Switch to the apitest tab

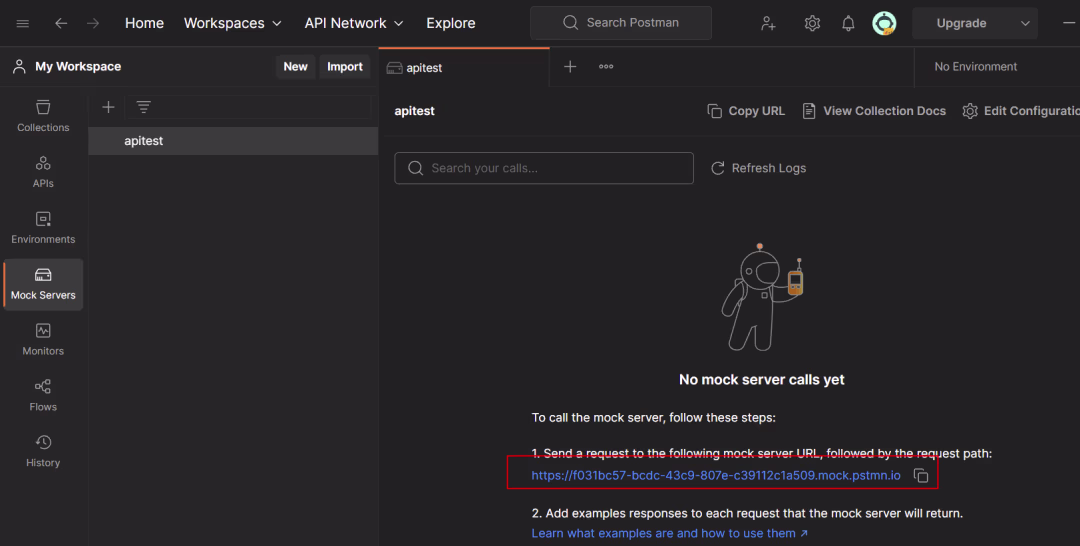(x=464, y=67)
